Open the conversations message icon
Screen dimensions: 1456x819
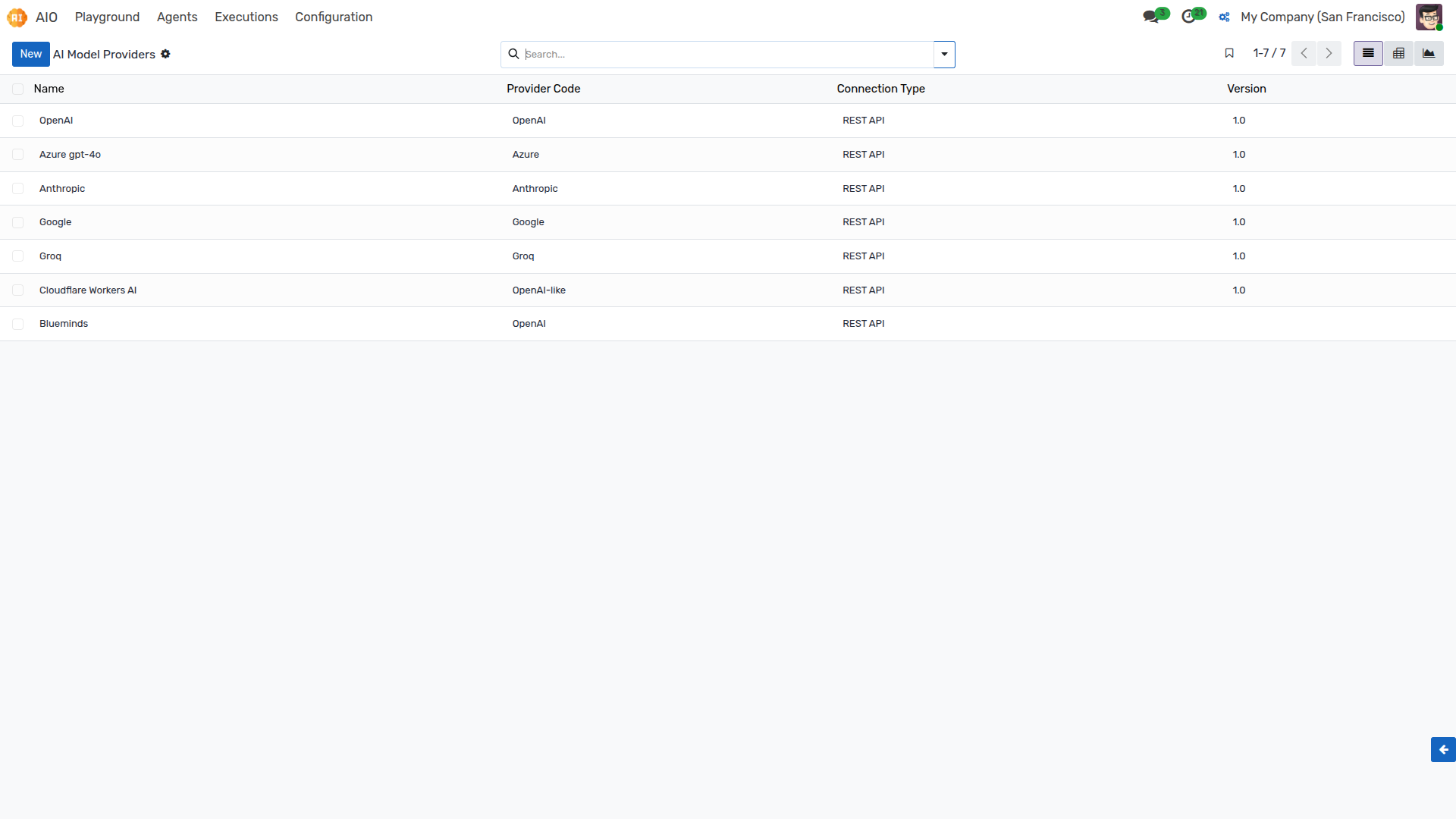click(1151, 17)
